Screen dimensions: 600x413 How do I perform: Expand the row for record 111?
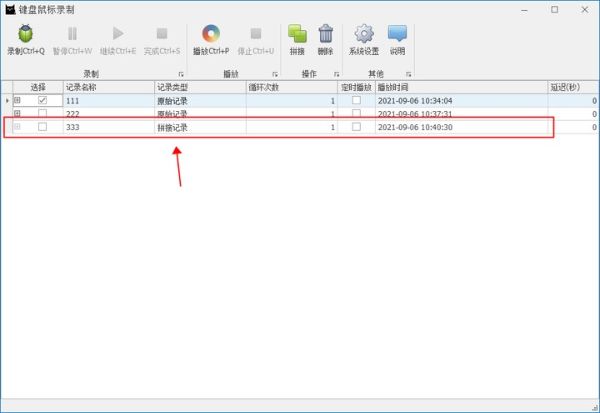(17, 100)
